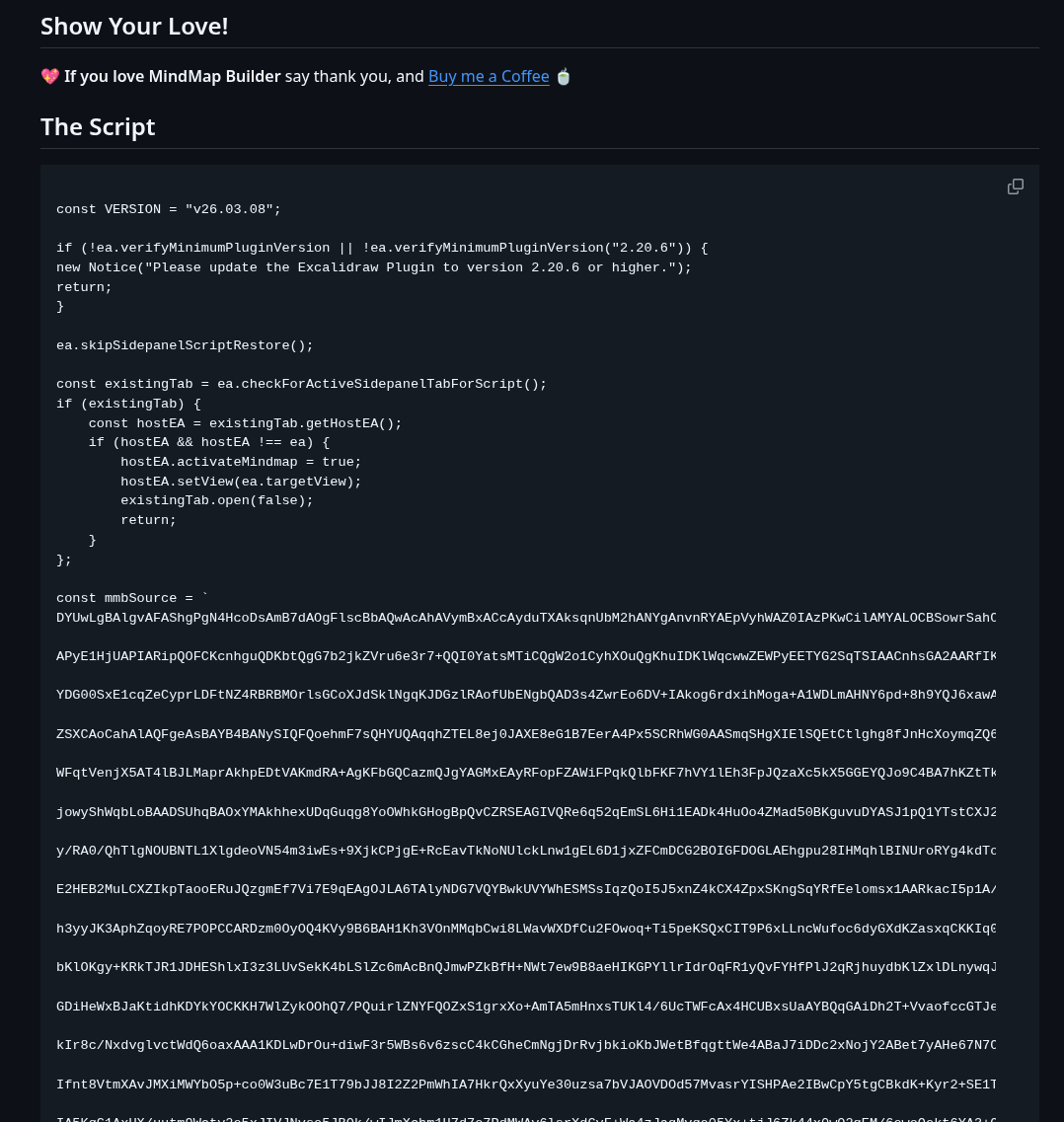Click the "say thank you, and" text

(354, 76)
